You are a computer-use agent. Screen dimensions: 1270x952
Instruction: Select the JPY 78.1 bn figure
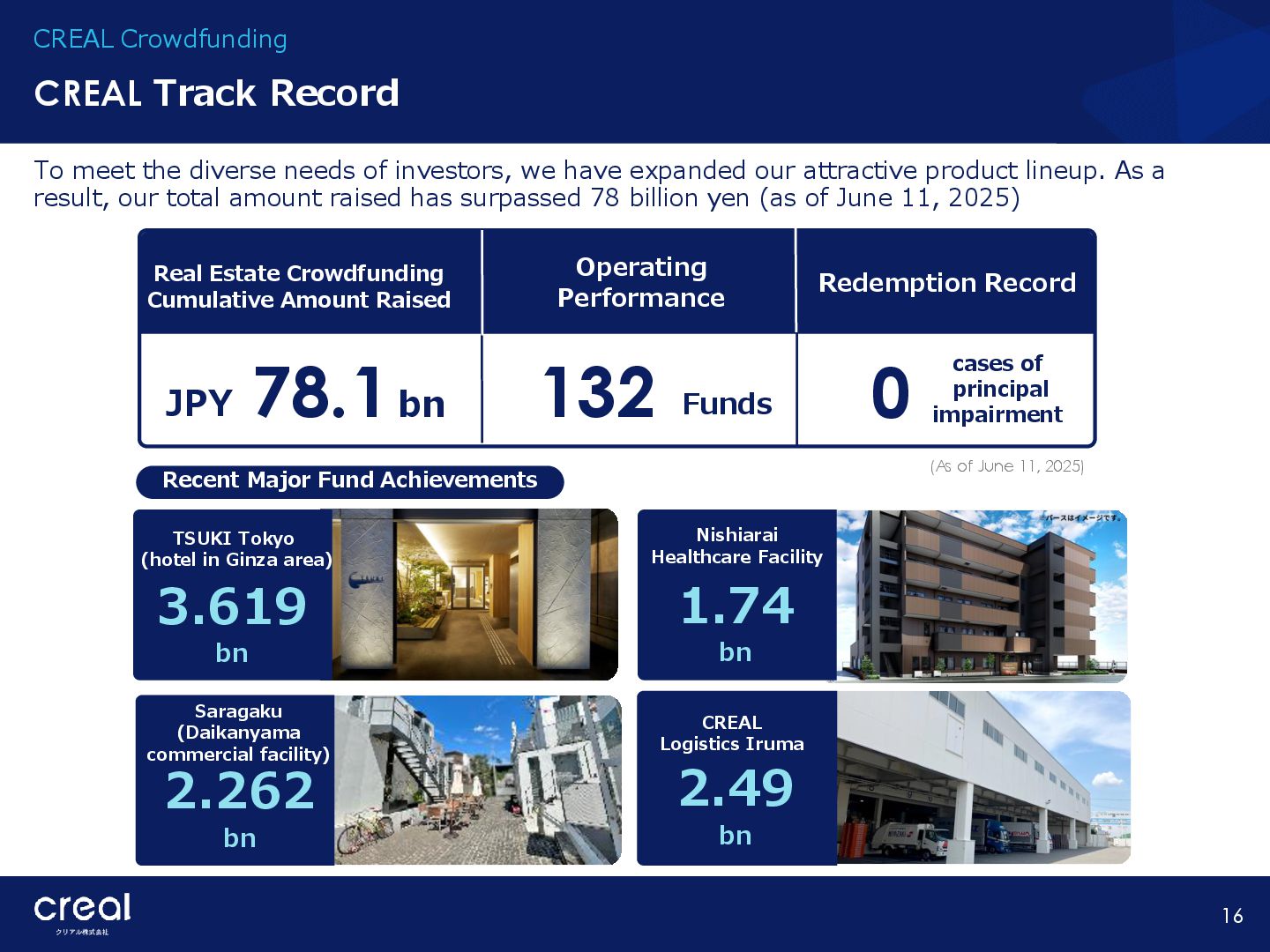tap(305, 393)
